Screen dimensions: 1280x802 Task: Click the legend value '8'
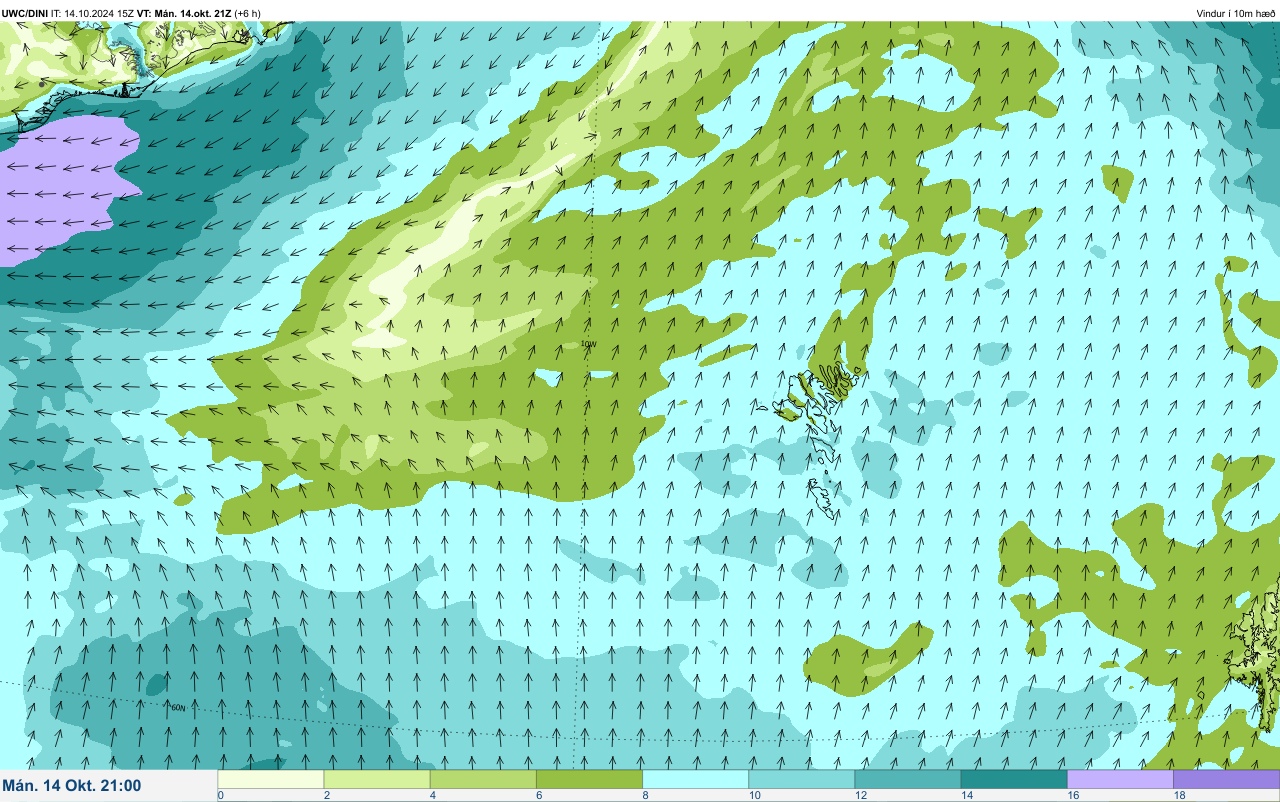click(x=645, y=795)
